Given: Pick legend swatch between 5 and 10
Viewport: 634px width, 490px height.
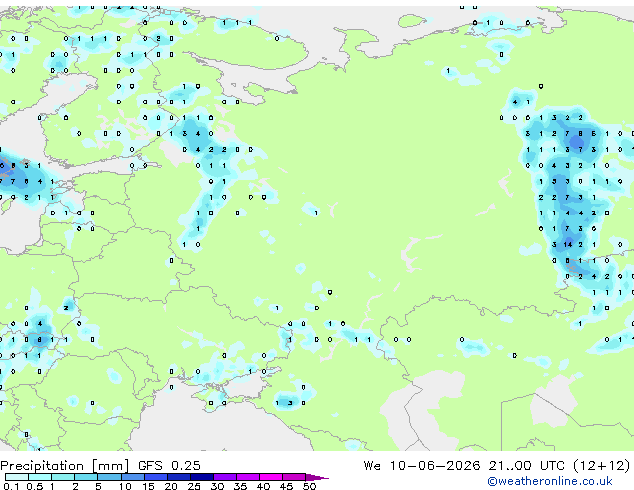Looking at the screenshot, I should [x=110, y=477].
